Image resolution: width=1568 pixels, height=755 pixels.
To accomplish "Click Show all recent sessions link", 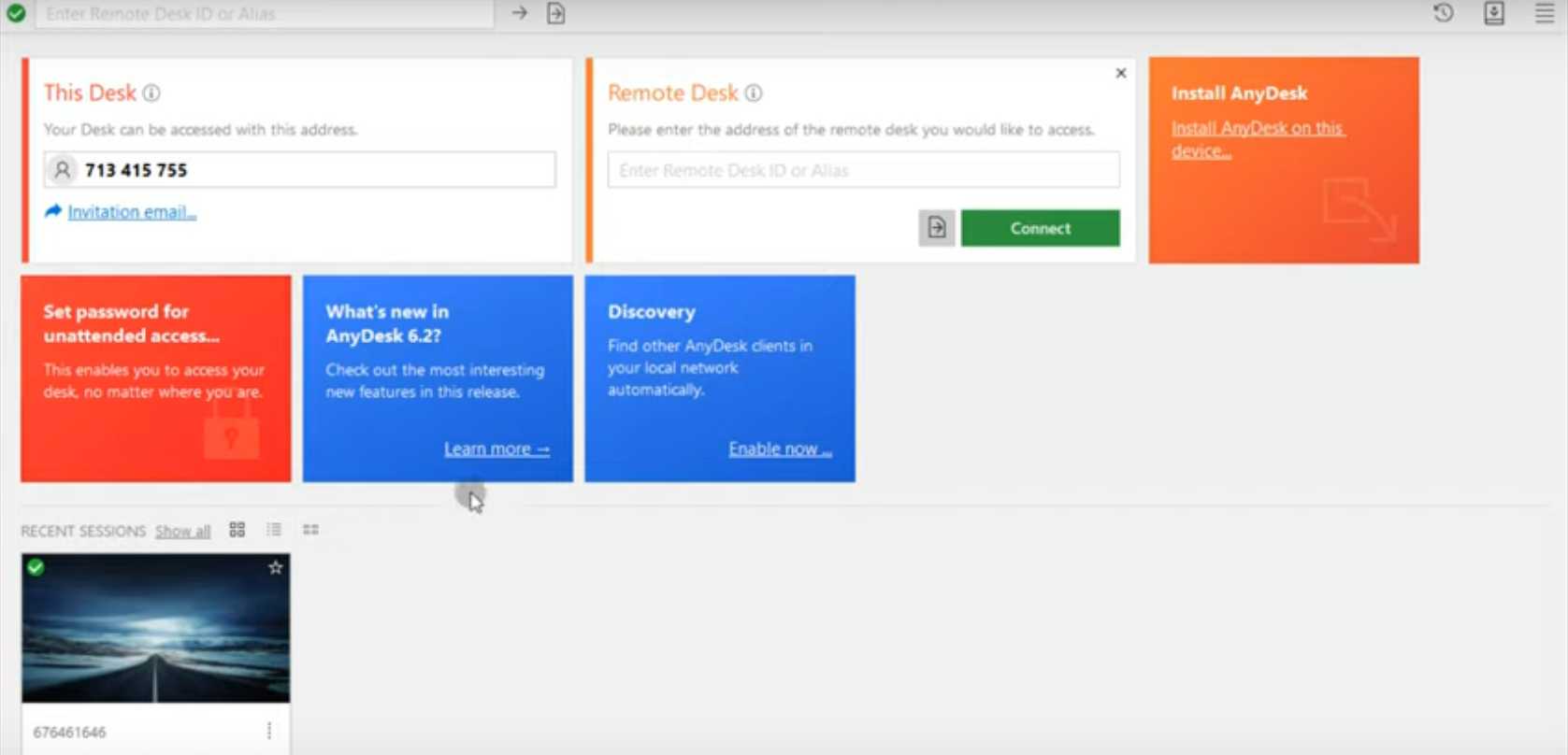I will [182, 531].
